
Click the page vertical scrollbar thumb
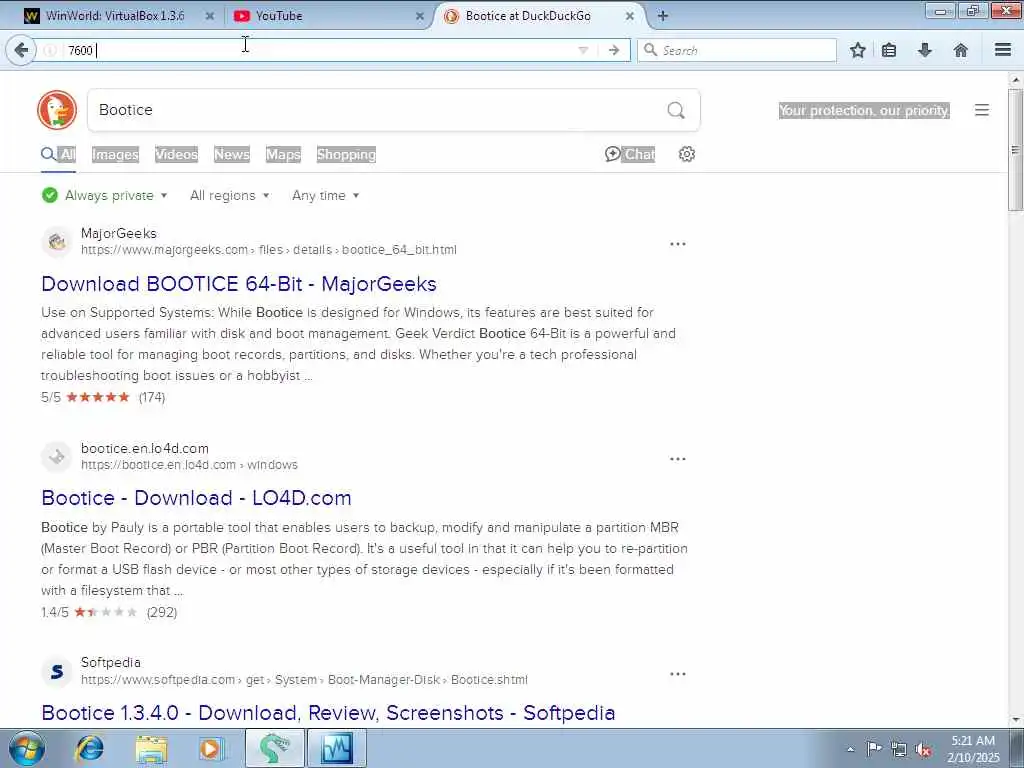[x=1015, y=150]
